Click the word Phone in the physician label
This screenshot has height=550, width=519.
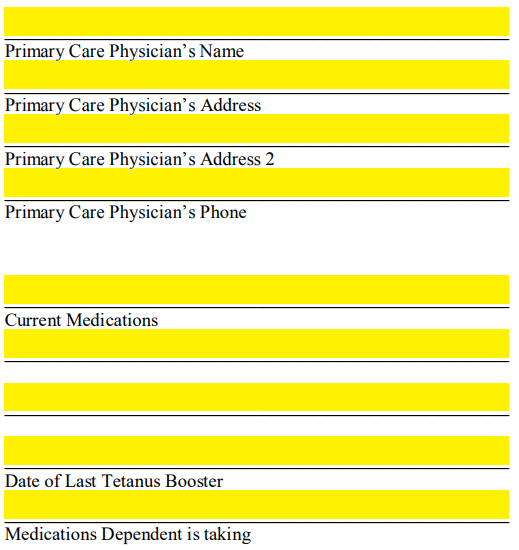223,212
